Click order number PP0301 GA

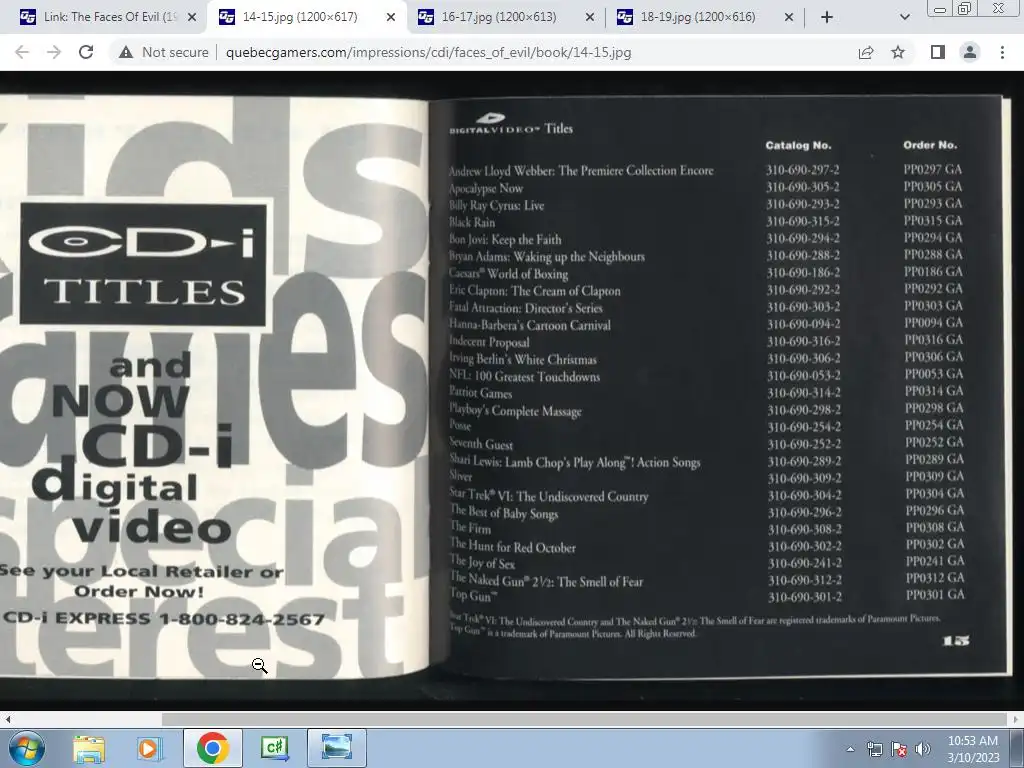pos(935,594)
